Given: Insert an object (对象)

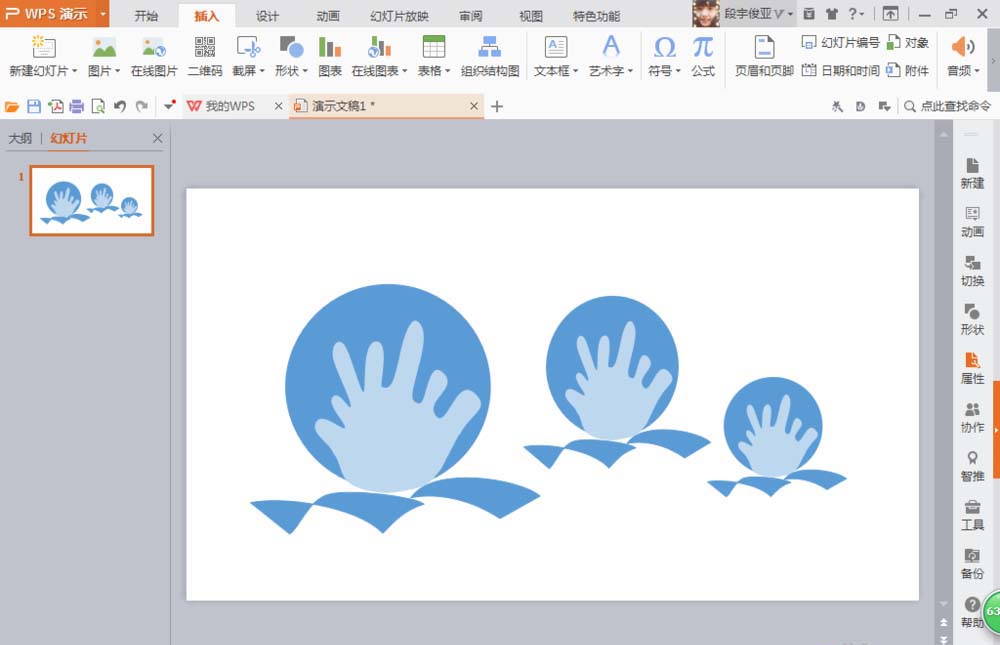Looking at the screenshot, I should pos(908,43).
